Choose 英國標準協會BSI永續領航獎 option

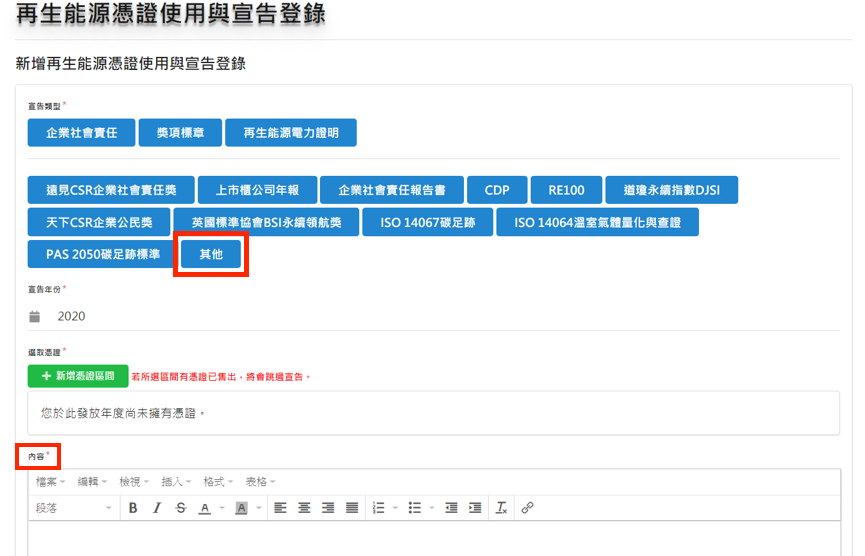[x=266, y=222]
